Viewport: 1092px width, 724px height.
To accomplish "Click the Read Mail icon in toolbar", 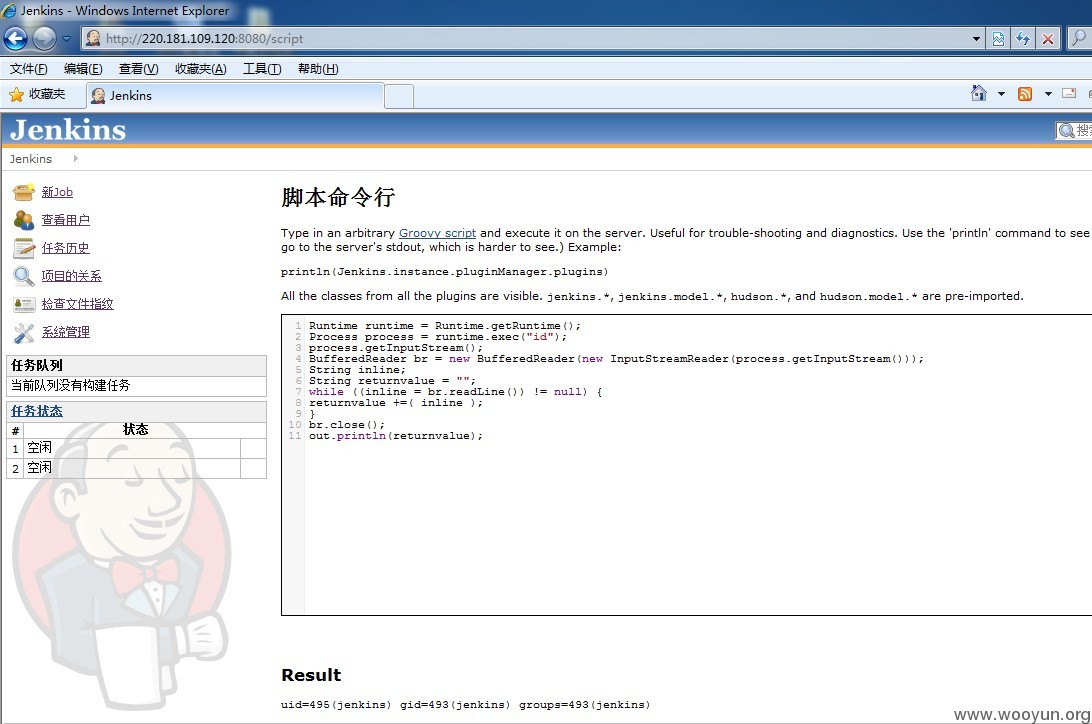I will [1069, 93].
